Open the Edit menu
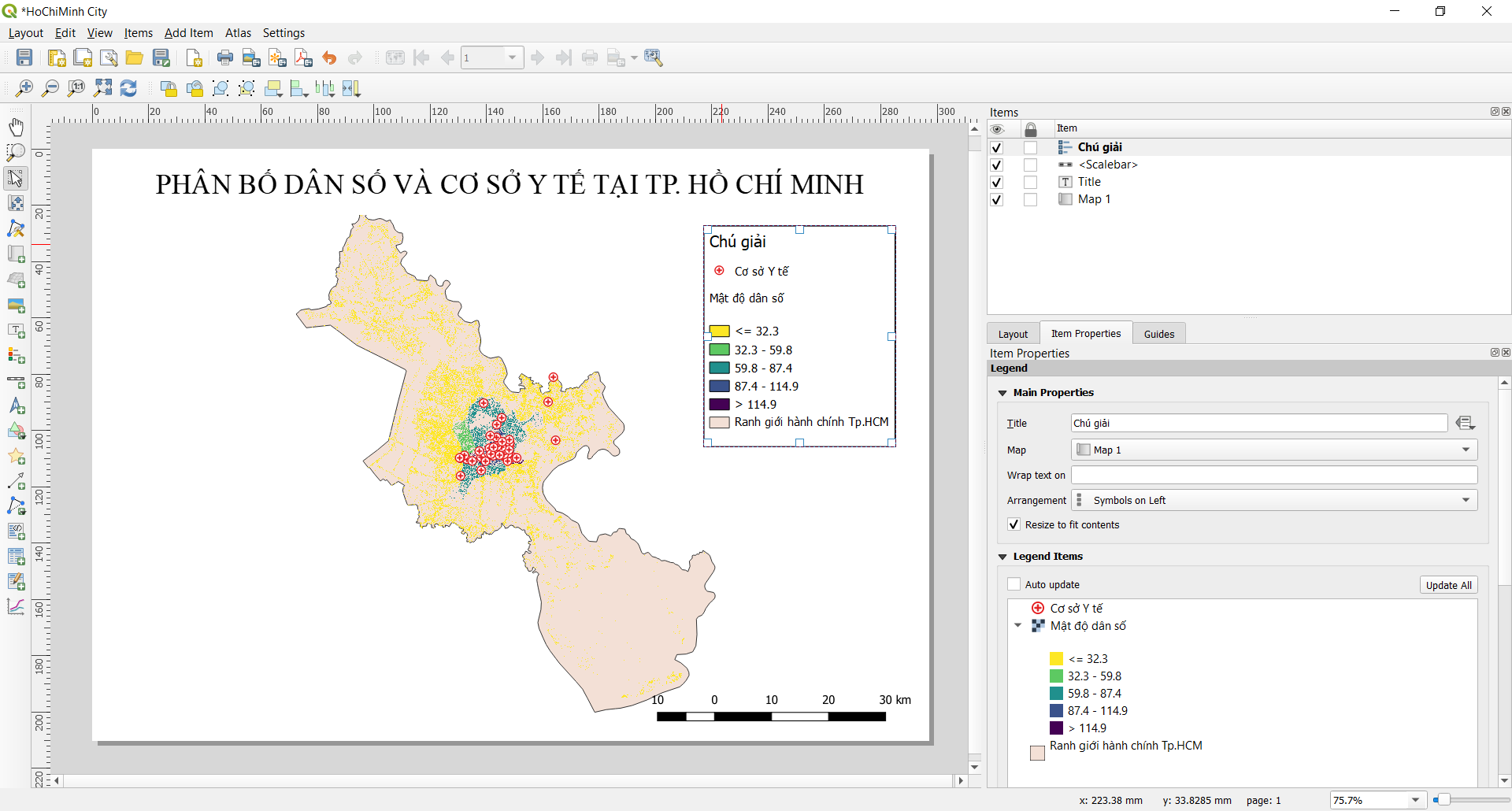The width and height of the screenshot is (1512, 811). pyautogui.click(x=65, y=33)
